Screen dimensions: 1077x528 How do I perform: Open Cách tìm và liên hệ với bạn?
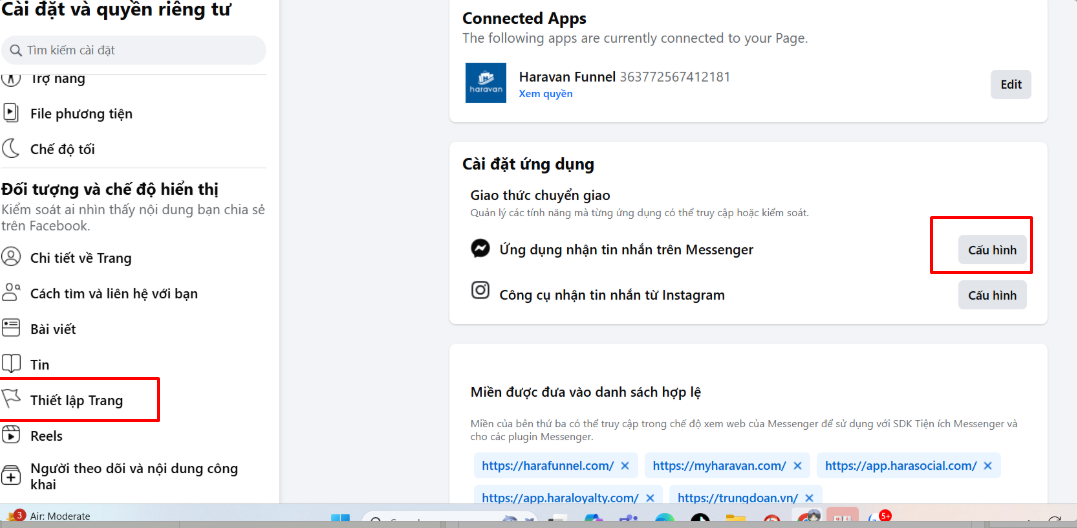pos(113,293)
